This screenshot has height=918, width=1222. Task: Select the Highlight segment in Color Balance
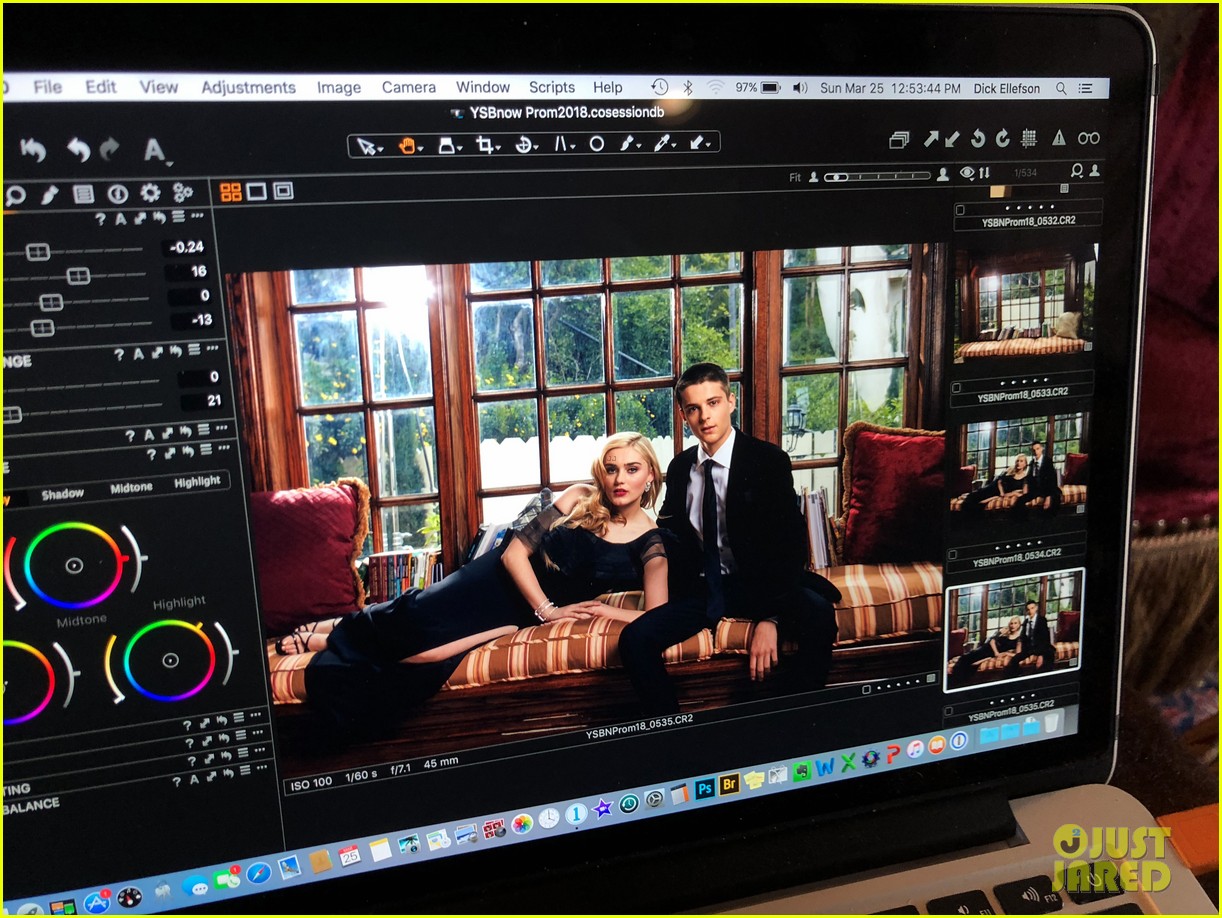pos(199,481)
